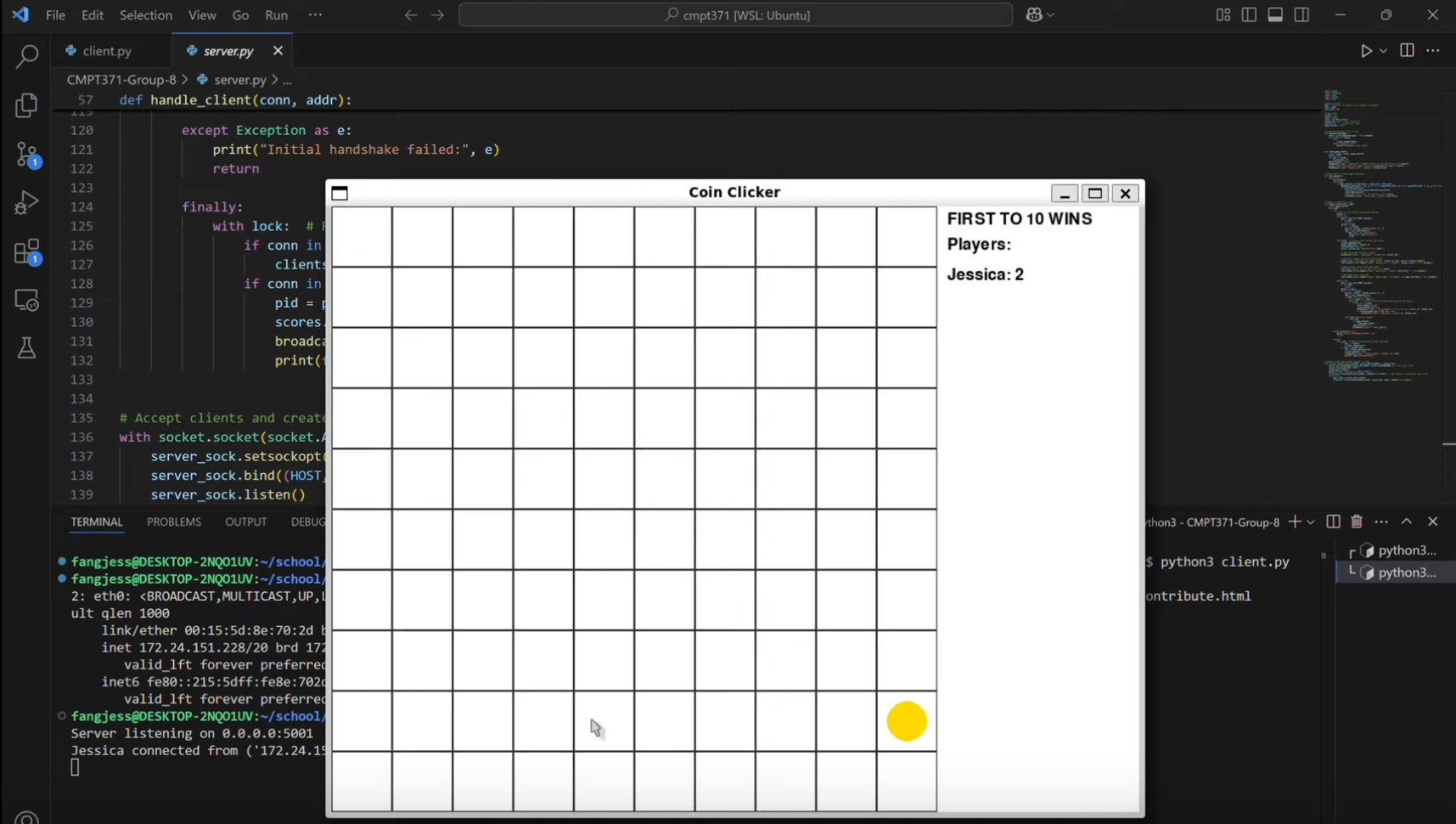The height and width of the screenshot is (824, 1456).
Task: Open the Customize Layout icon
Action: (1223, 14)
